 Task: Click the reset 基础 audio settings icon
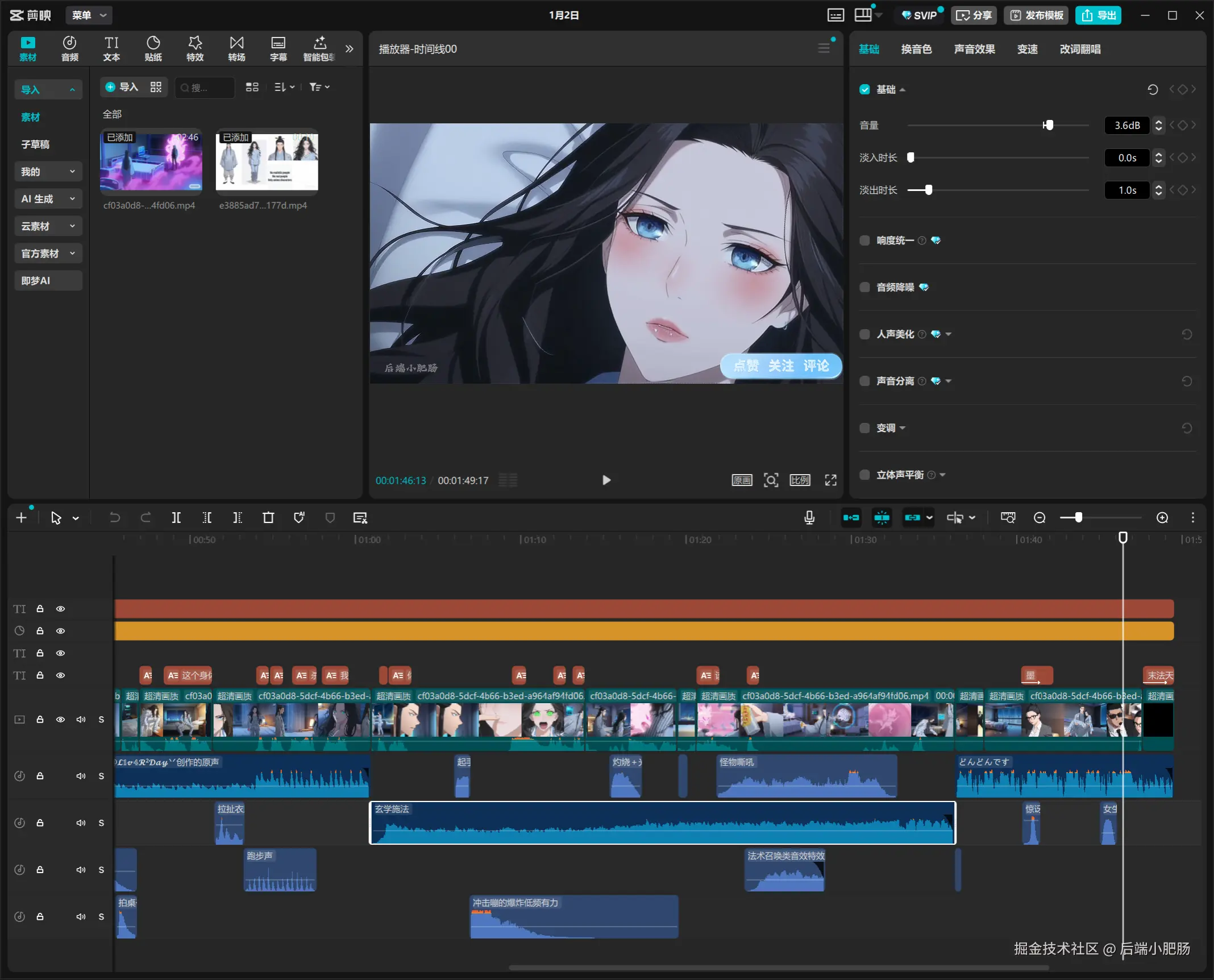pos(1153,89)
